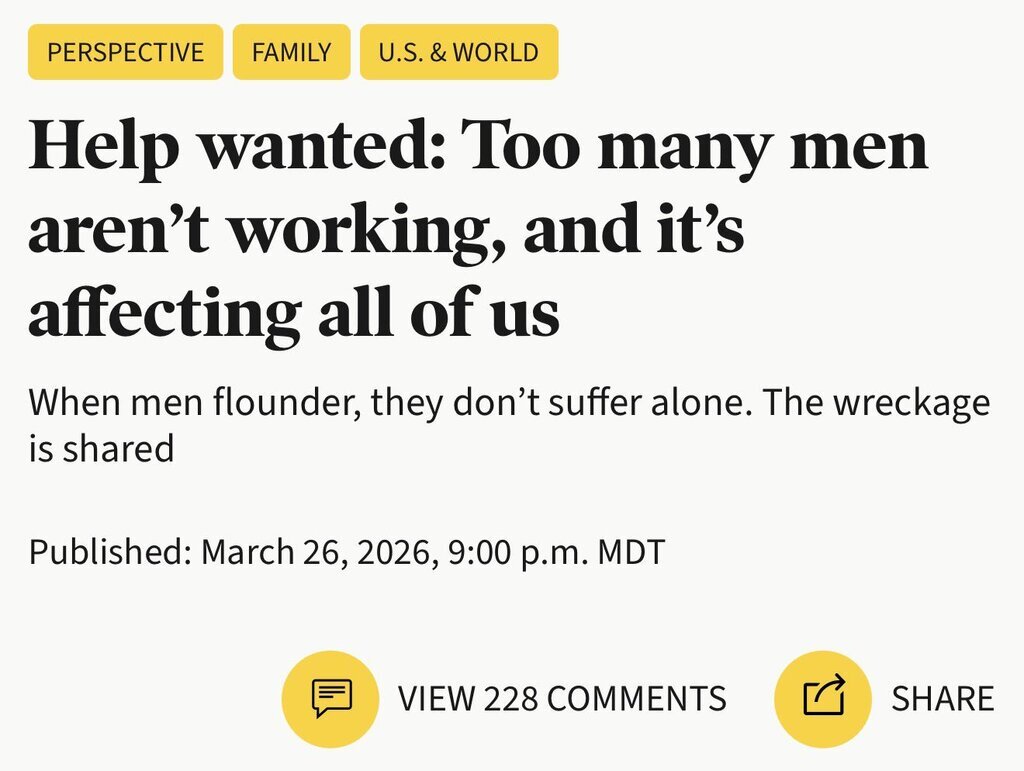Click "is shared" on subheadline's last line
This screenshot has height=771, width=1024.
pos(101,449)
